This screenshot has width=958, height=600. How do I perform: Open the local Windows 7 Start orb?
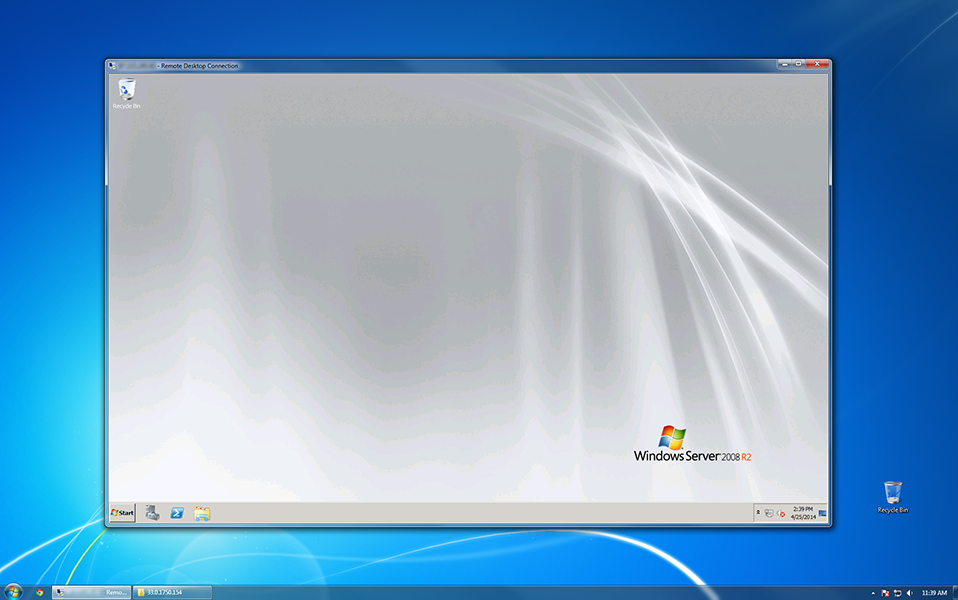point(13,591)
